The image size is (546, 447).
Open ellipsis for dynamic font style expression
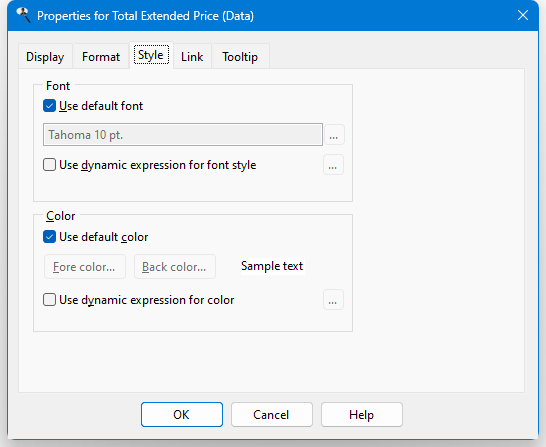[333, 165]
